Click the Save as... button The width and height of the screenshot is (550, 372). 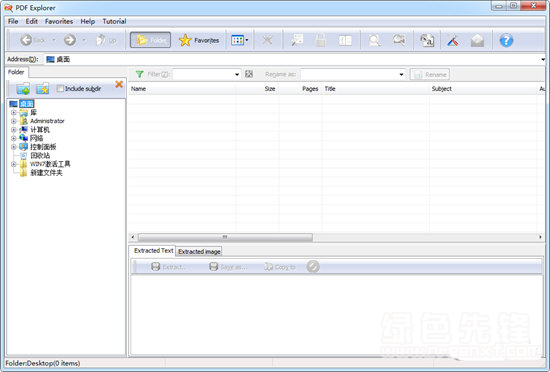[x=228, y=267]
